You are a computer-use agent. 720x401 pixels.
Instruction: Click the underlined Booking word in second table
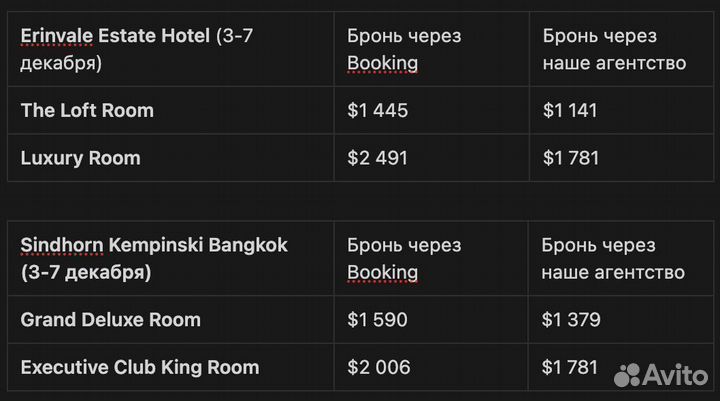[x=382, y=272]
